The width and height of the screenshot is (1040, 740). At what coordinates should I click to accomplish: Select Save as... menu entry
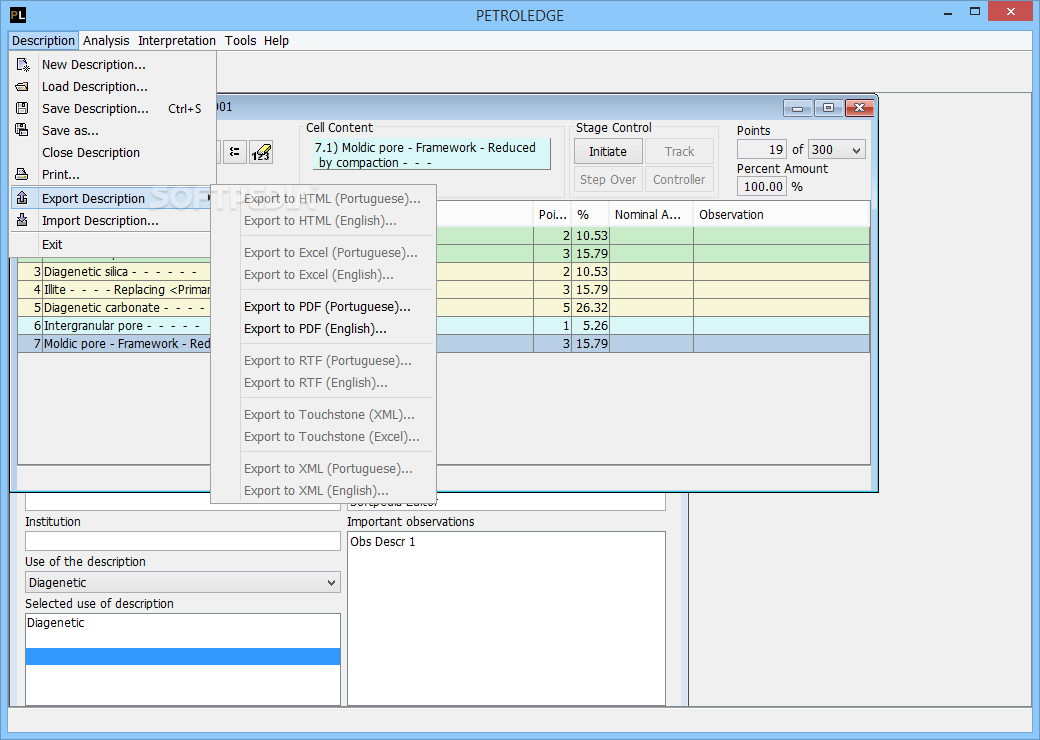(x=113, y=131)
